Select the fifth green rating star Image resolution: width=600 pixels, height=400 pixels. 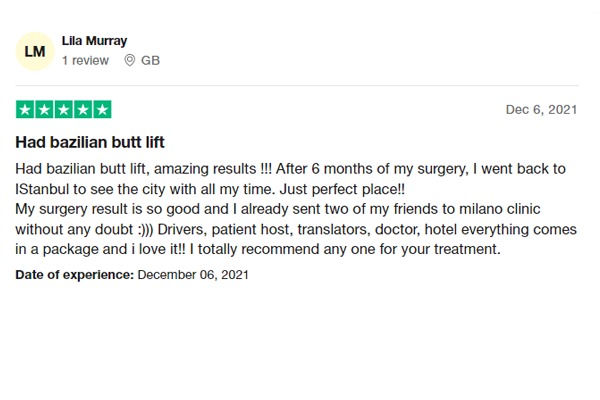pos(102,109)
